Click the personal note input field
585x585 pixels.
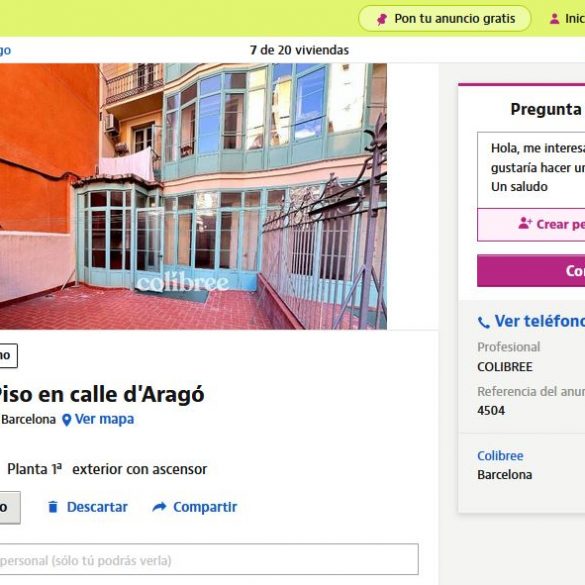point(209,559)
